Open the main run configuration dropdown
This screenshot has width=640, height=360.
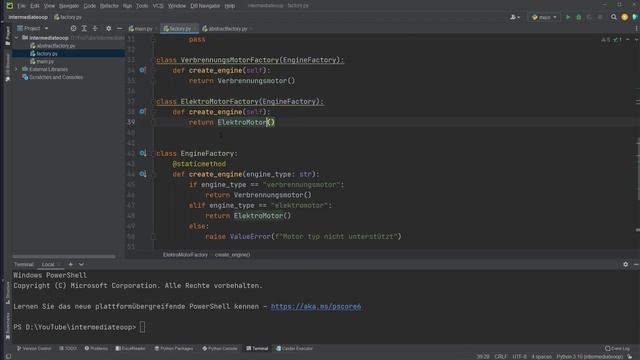coord(544,17)
